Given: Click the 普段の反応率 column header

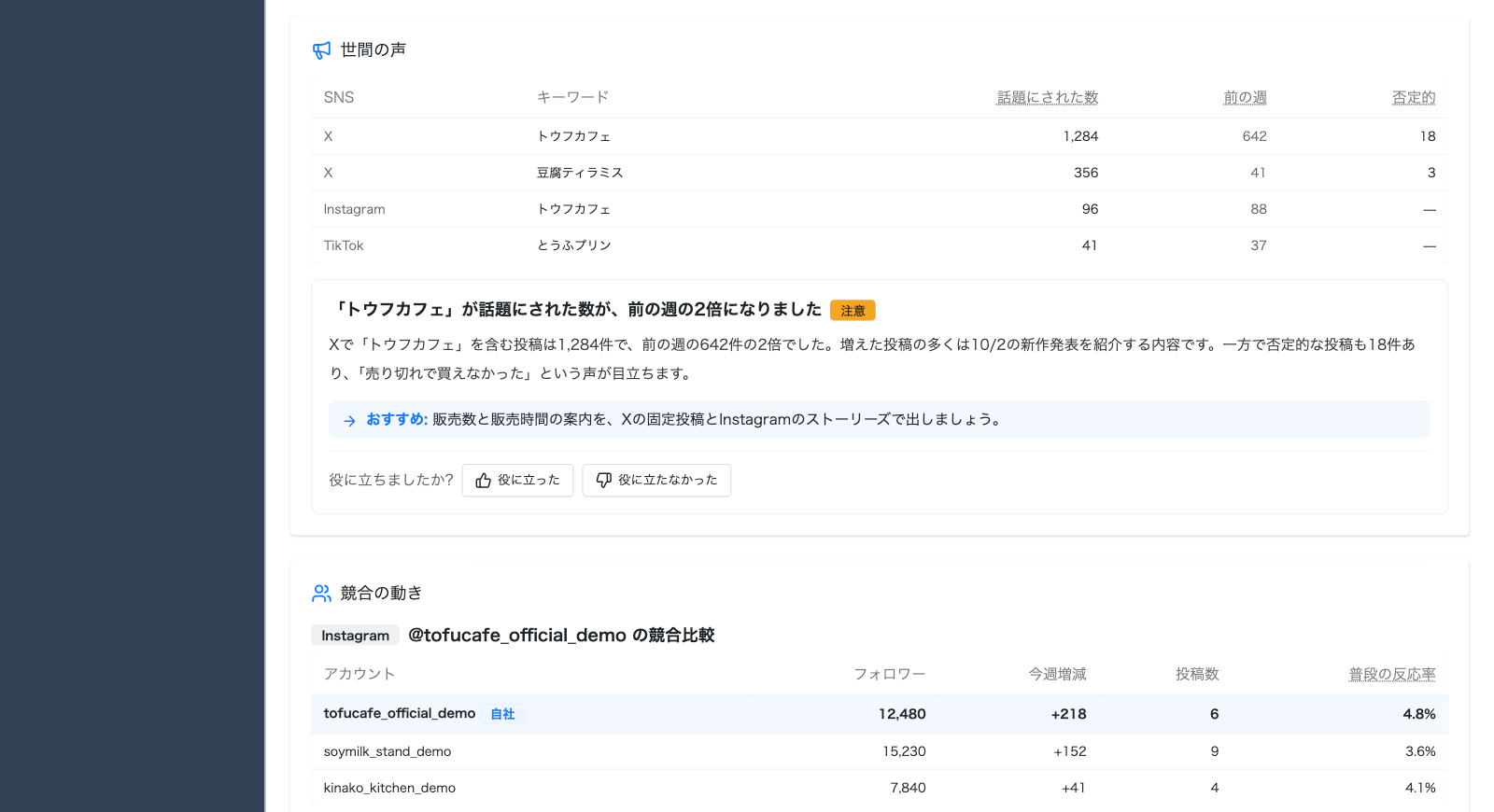Looking at the screenshot, I should 1392,674.
